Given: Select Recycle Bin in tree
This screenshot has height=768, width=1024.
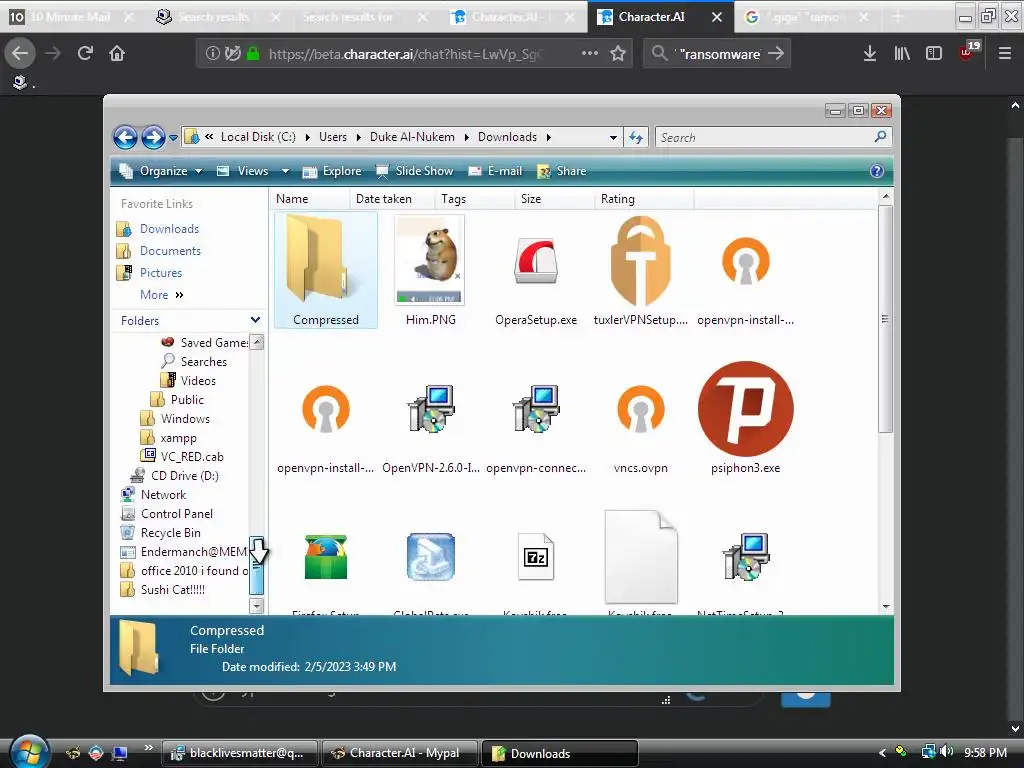Looking at the screenshot, I should tap(161, 533).
